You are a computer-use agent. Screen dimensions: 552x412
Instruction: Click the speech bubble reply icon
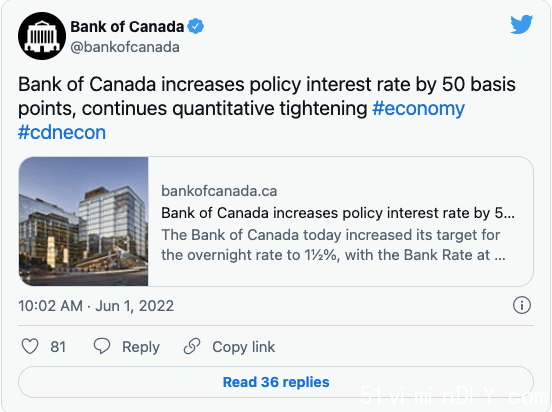click(102, 346)
